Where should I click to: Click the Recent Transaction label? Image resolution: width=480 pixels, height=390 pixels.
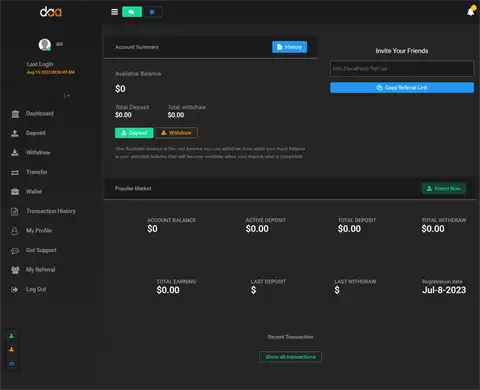click(x=290, y=337)
